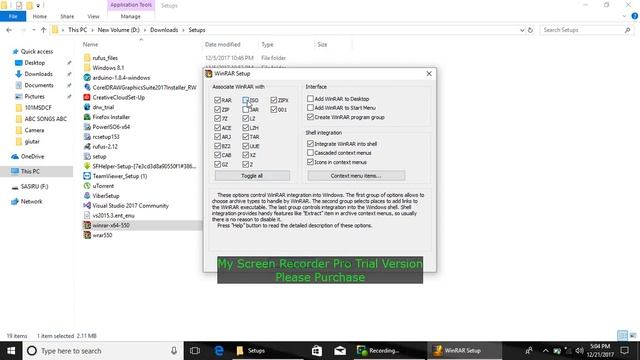Select This PC in navigation pane
This screenshot has width=640, height=360.
coord(30,171)
